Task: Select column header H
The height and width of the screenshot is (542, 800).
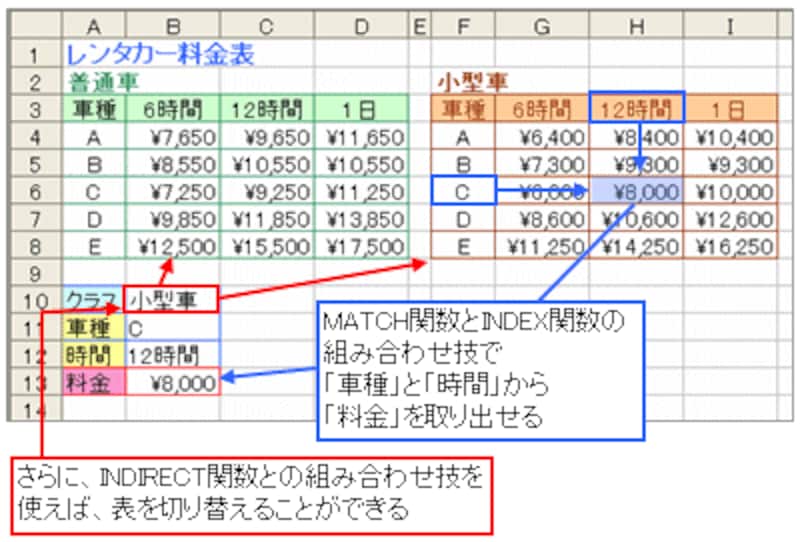Action: (636, 26)
